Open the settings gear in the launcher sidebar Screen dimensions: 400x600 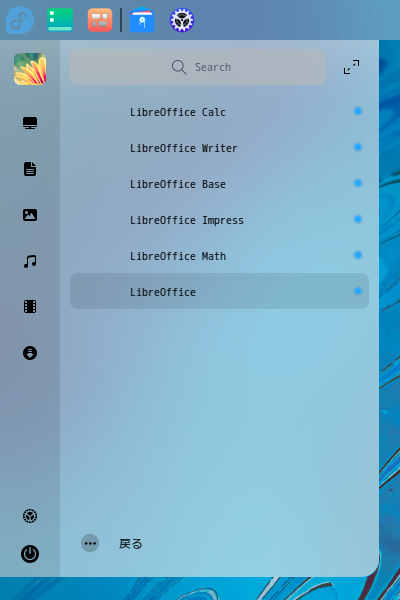pos(30,516)
